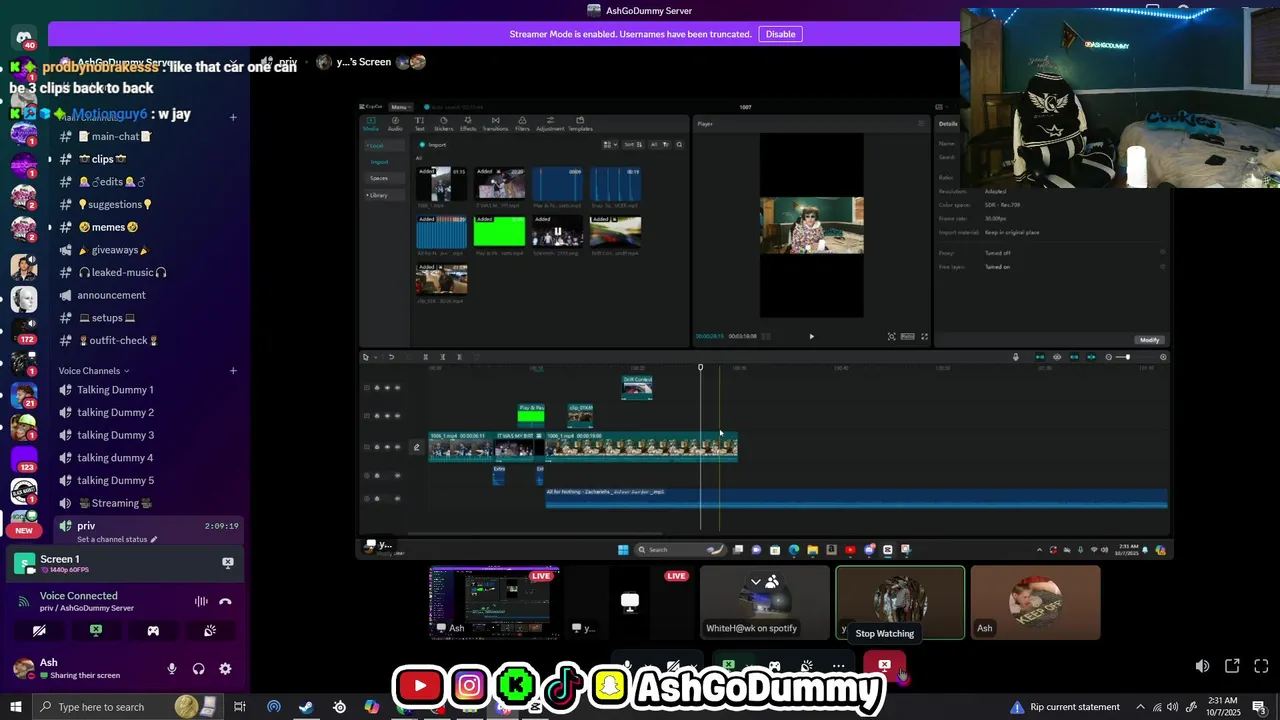This screenshot has width=1280, height=720.
Task: Collapse the Voice Channels category
Action: (x=94, y=371)
